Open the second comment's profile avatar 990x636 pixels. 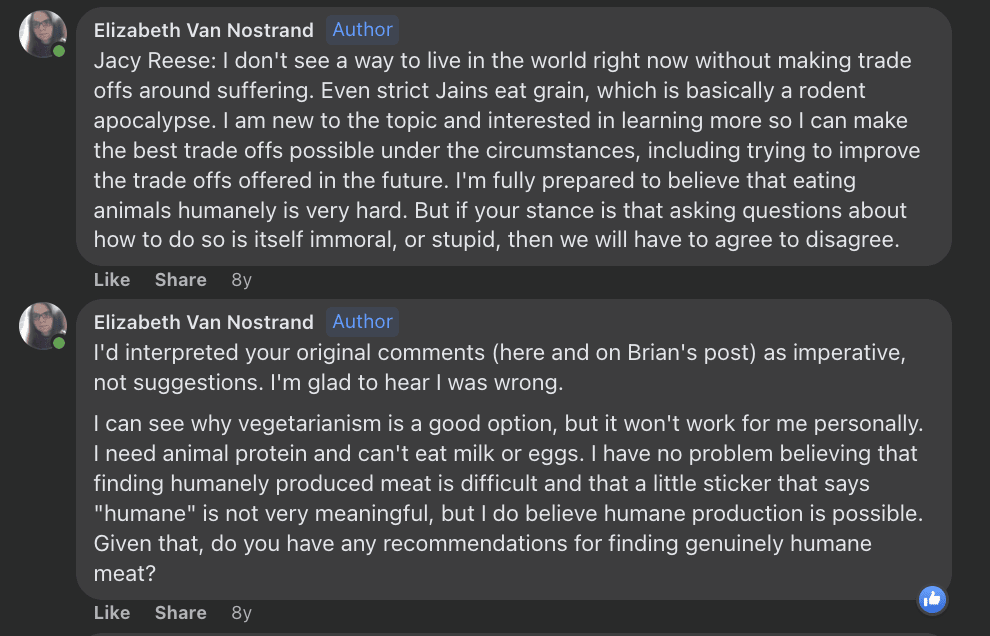(x=43, y=326)
